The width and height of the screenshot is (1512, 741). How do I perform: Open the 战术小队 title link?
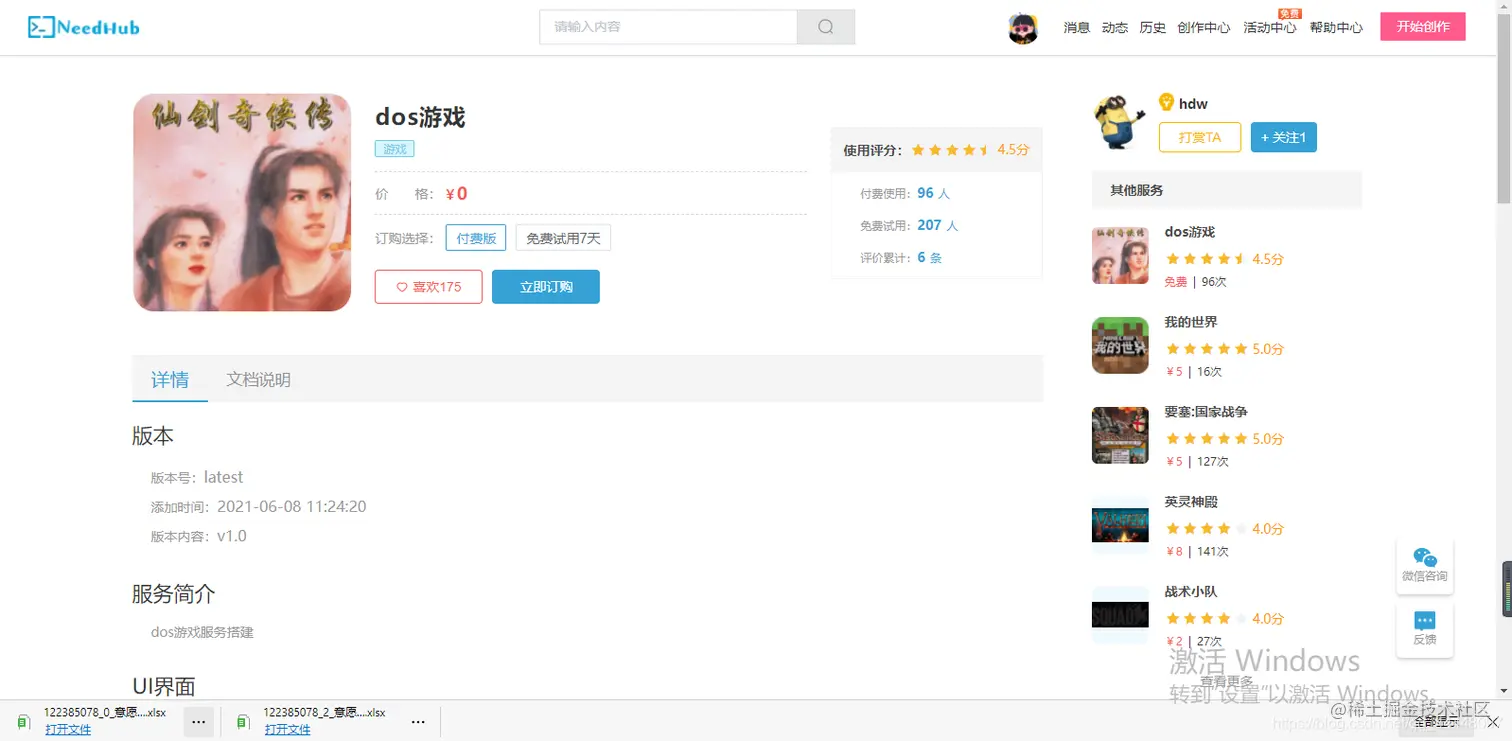pos(1191,592)
